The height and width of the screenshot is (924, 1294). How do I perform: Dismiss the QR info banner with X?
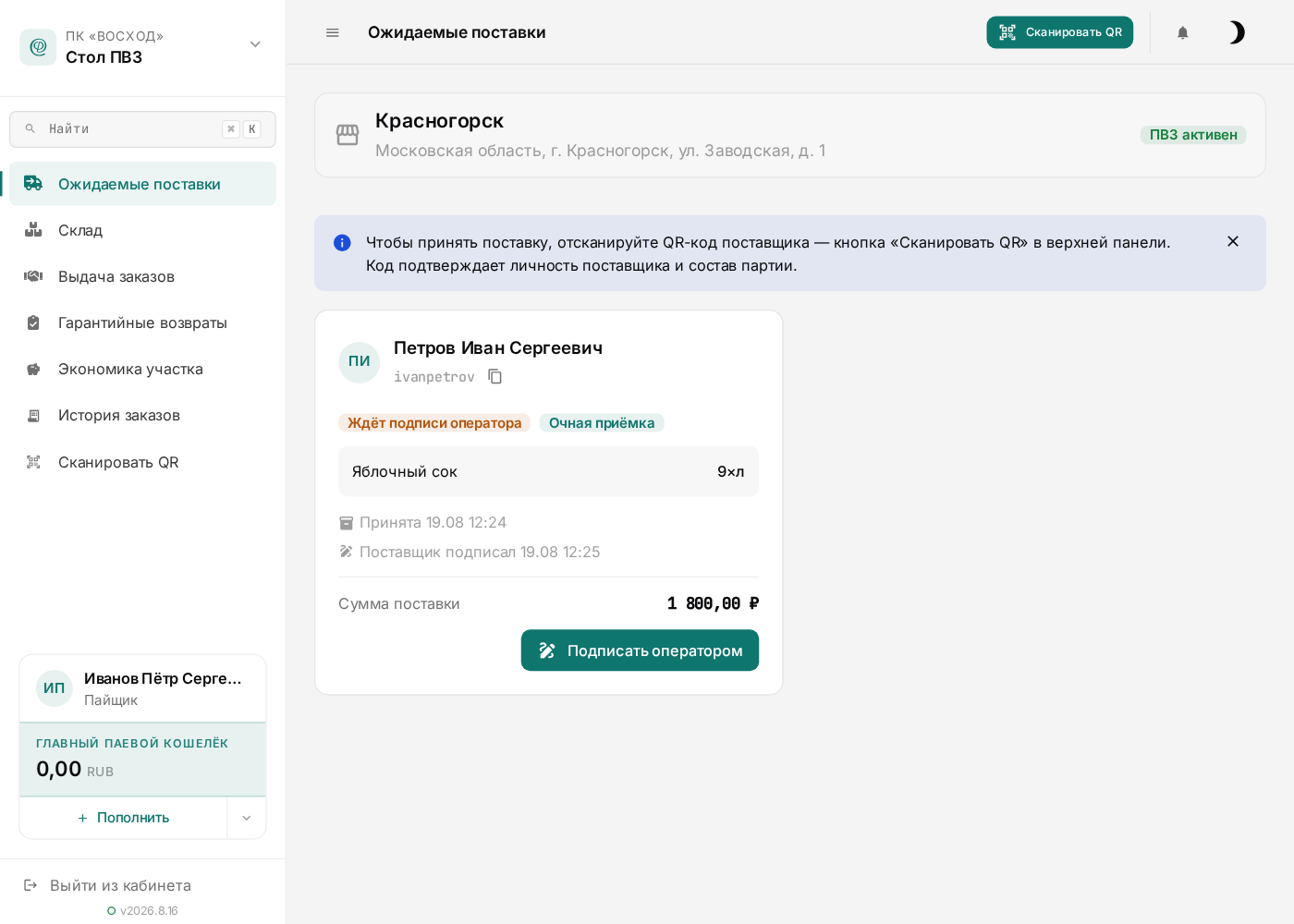click(1233, 241)
